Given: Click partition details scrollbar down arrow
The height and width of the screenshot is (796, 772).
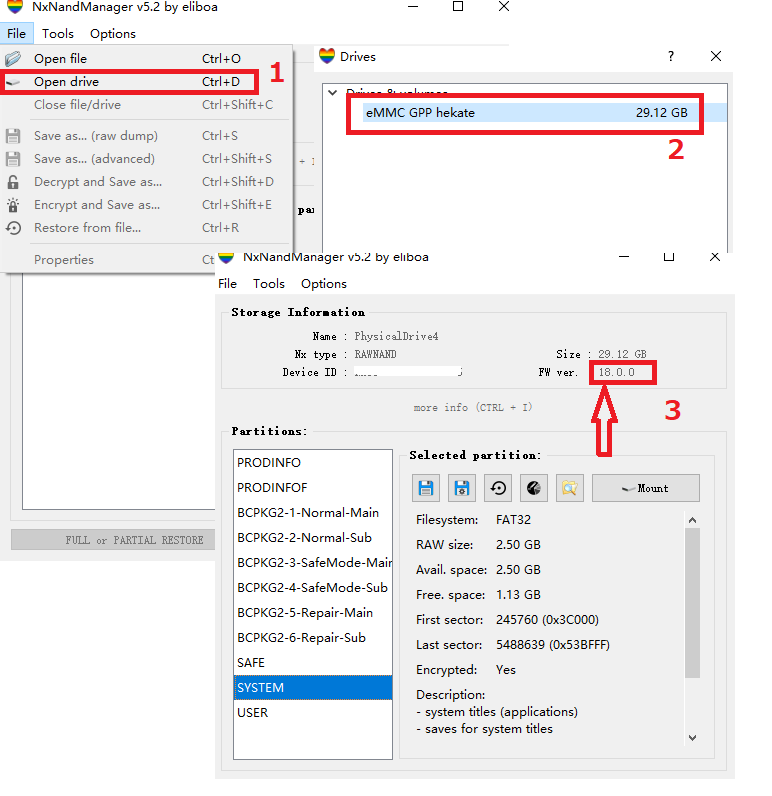Looking at the screenshot, I should pyautogui.click(x=692, y=738).
